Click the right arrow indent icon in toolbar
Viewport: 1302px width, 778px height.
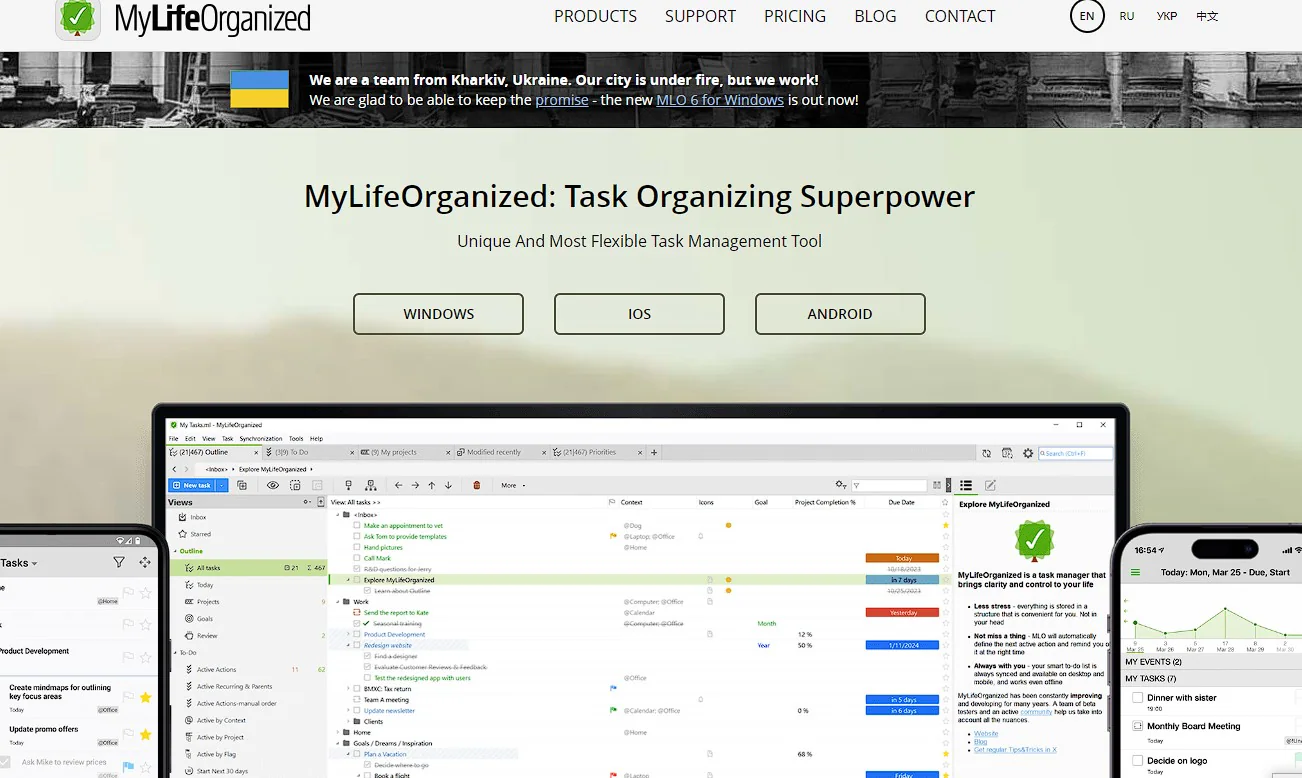pos(415,485)
